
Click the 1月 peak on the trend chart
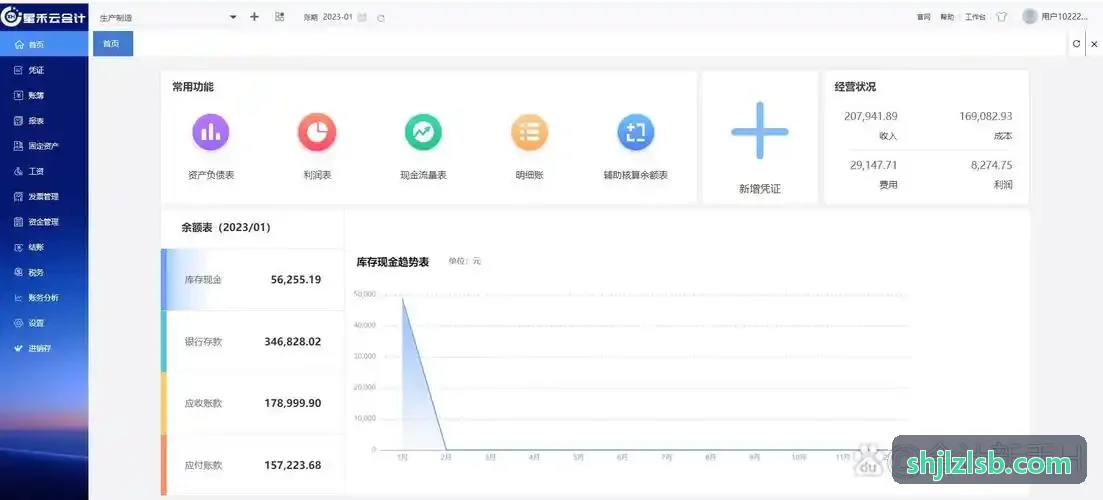[x=402, y=297]
